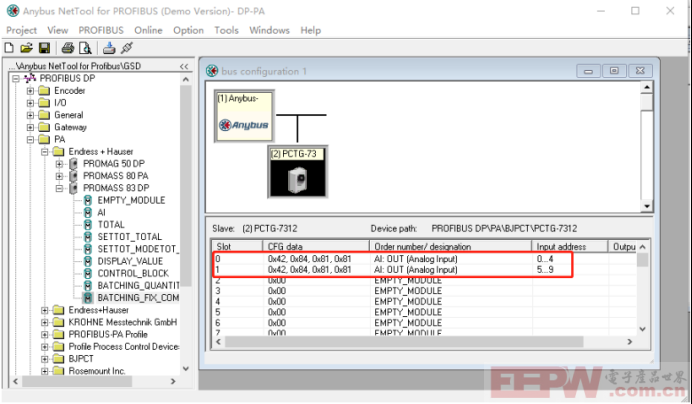692x404 pixels.
Task: Select the SETTOT_MODETOT module
Action: 138,249
